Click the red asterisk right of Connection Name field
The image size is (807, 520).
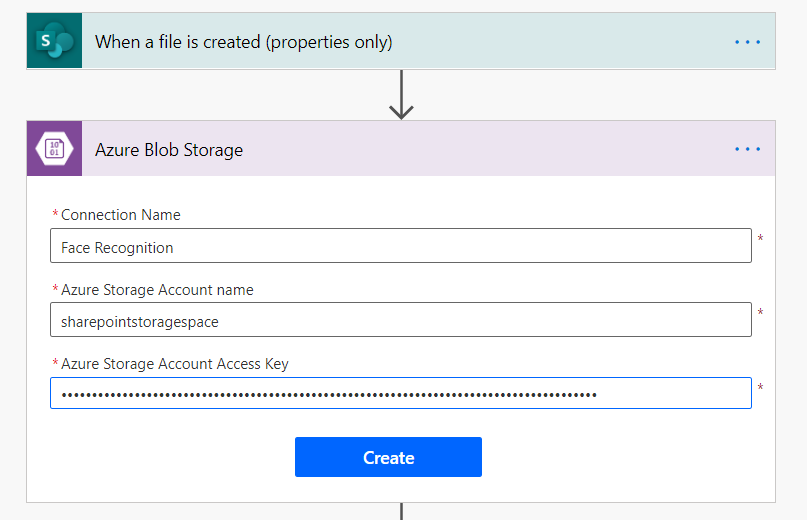tap(760, 239)
